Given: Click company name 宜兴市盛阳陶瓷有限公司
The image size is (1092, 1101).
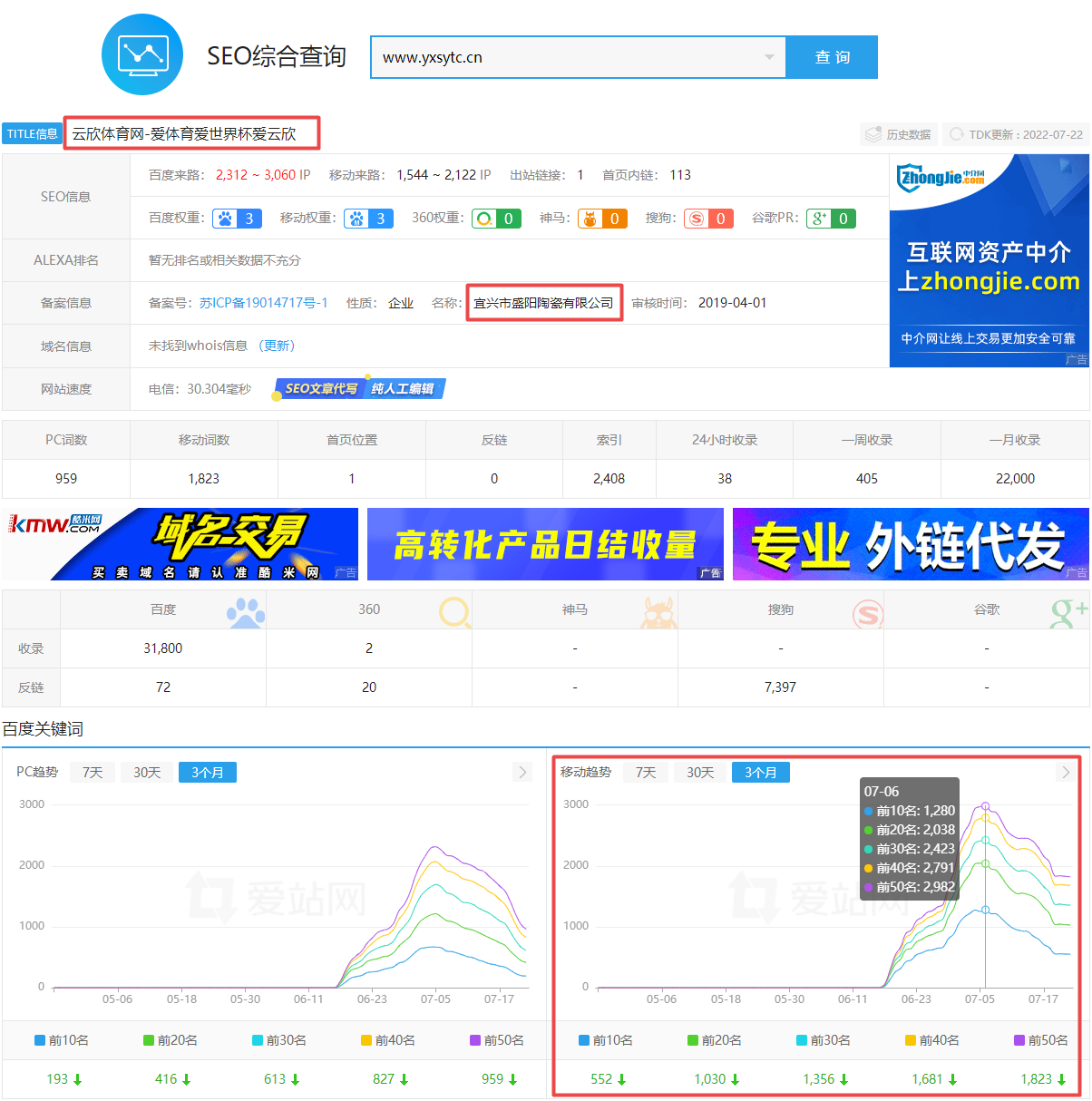Looking at the screenshot, I should click(543, 303).
